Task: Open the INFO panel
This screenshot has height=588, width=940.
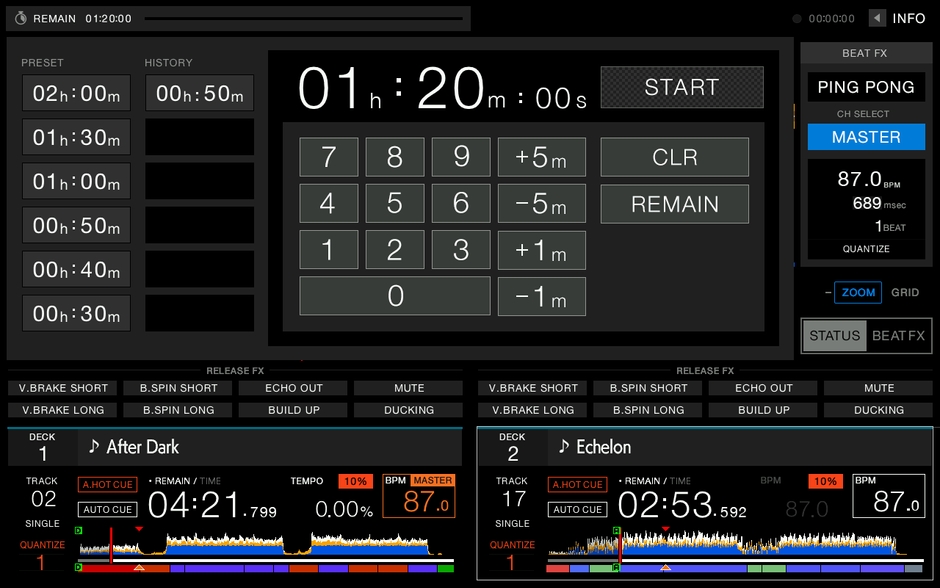Action: (905, 18)
